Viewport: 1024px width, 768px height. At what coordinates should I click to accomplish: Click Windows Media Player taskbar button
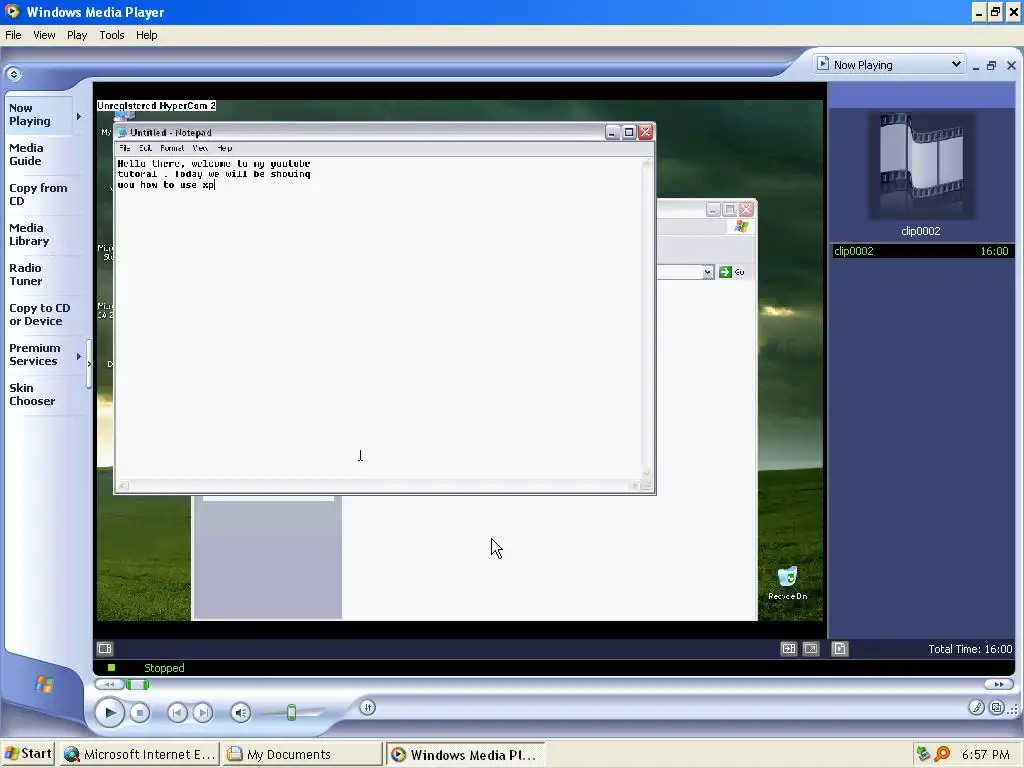(466, 754)
